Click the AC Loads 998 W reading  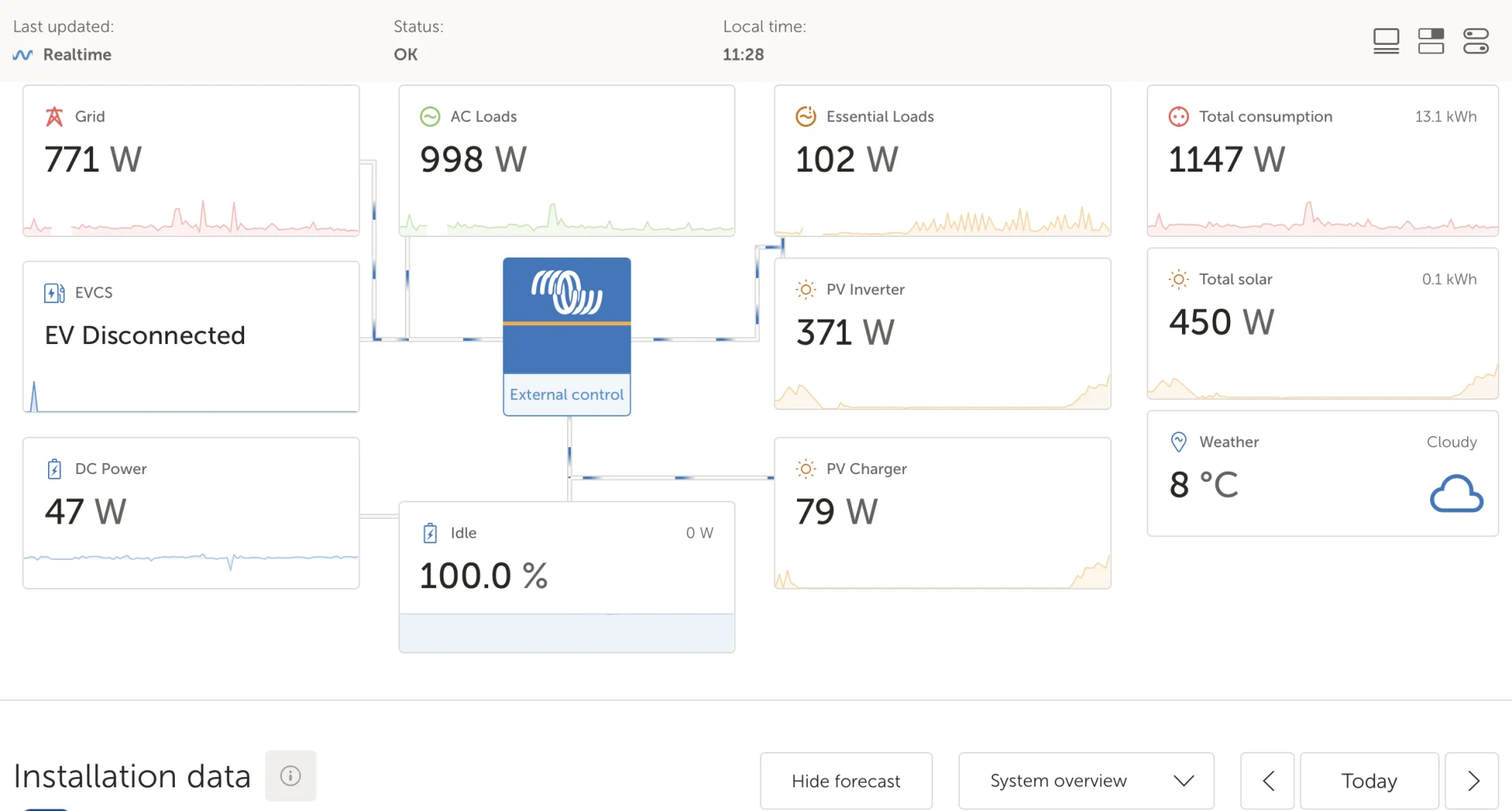pyautogui.click(x=473, y=160)
